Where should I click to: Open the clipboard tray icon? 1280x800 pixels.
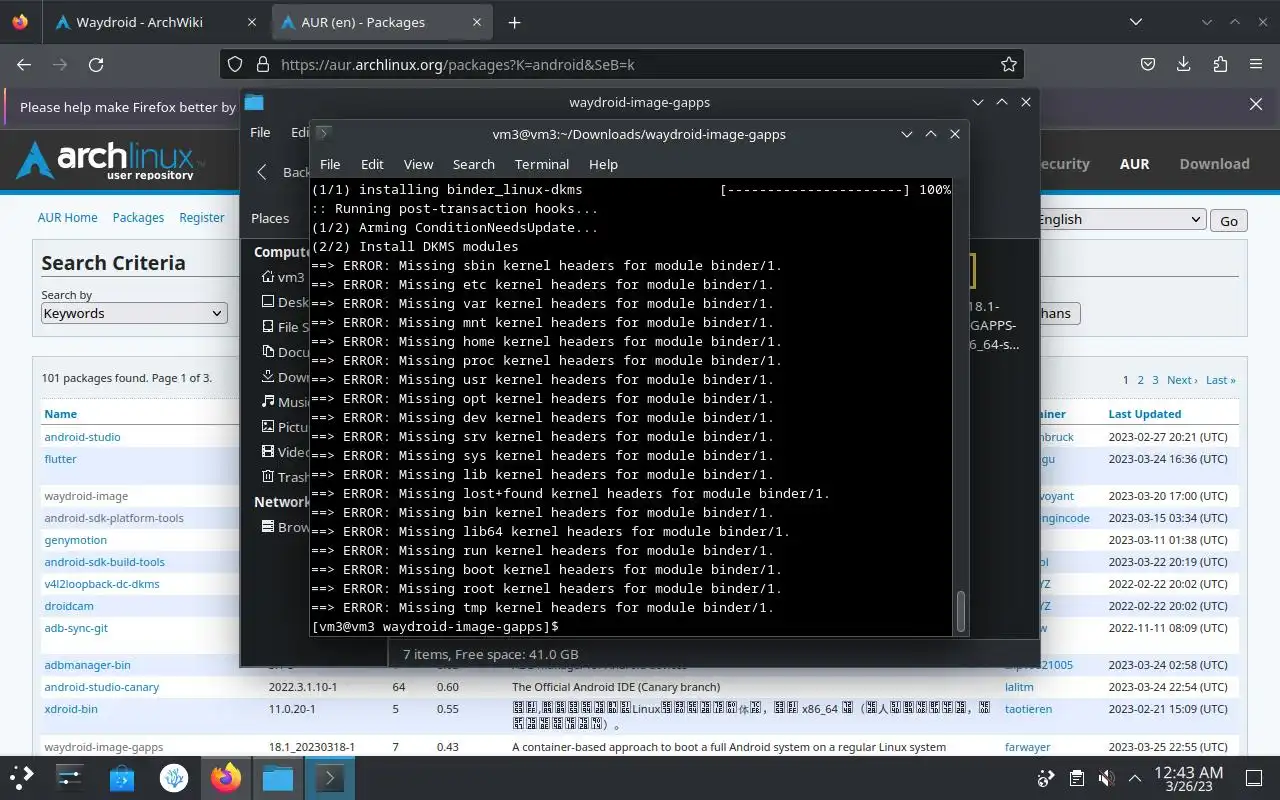1077,778
